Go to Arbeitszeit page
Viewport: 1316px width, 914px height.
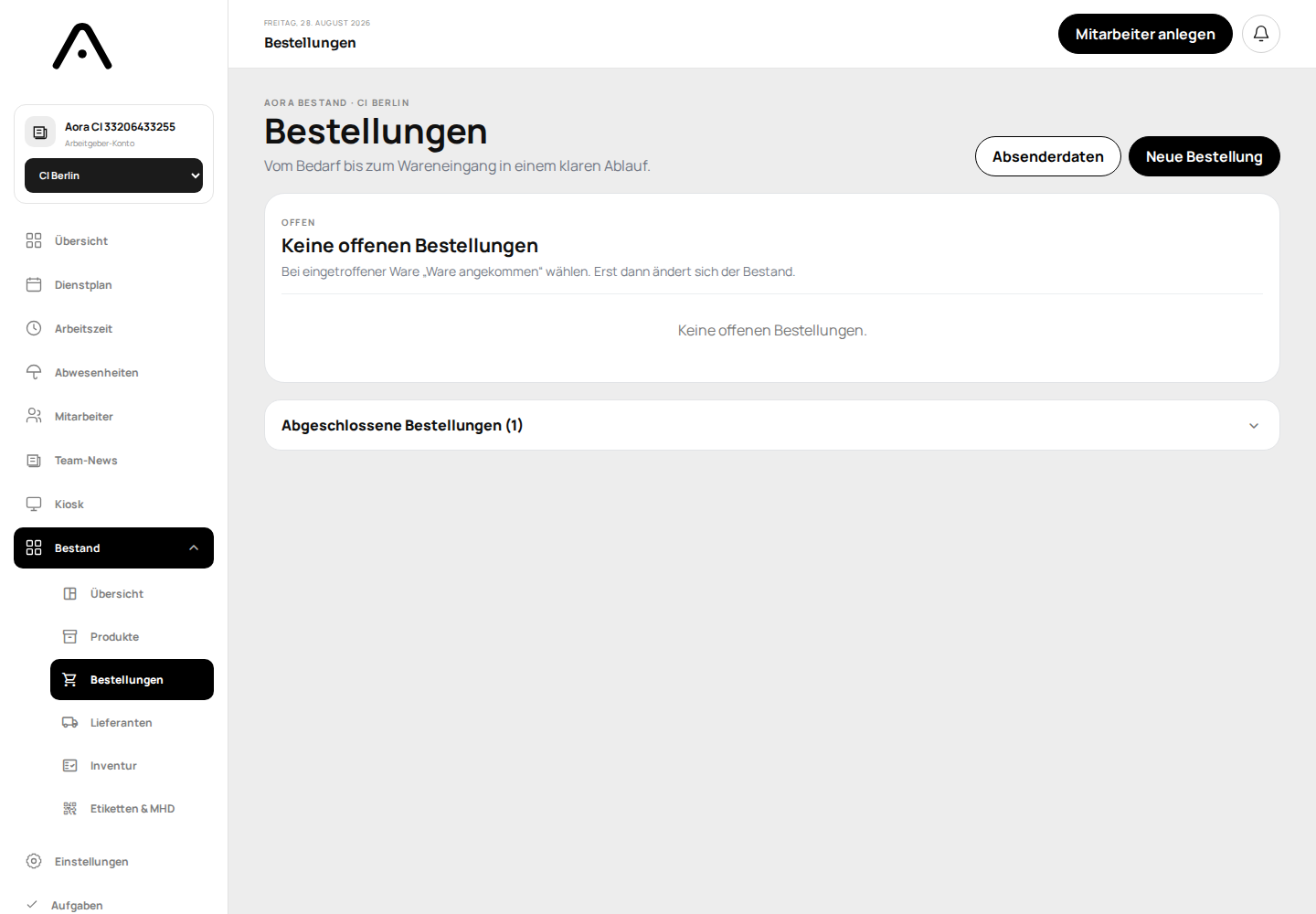[113, 328]
